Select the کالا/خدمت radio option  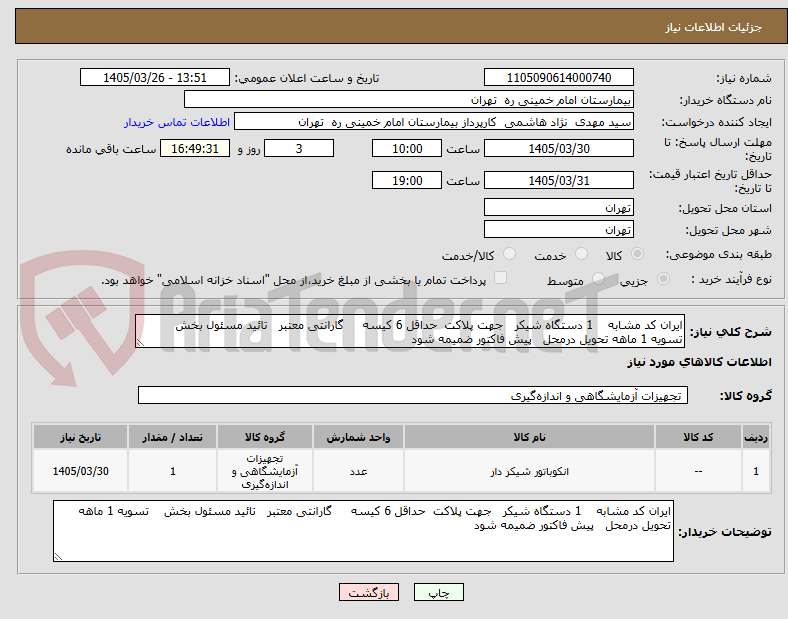coord(509,254)
